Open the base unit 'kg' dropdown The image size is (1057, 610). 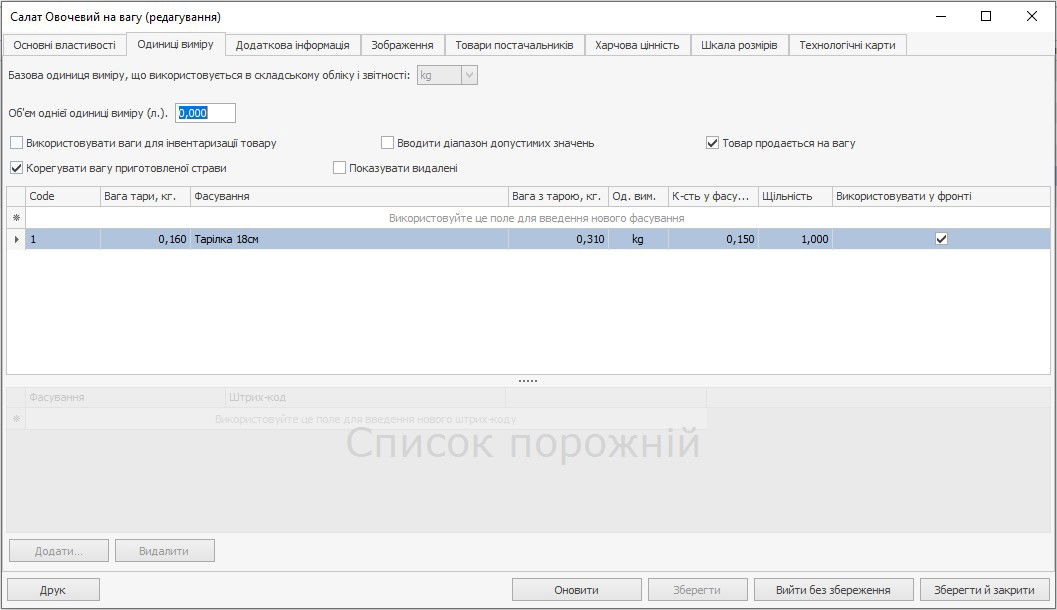pyautogui.click(x=469, y=75)
